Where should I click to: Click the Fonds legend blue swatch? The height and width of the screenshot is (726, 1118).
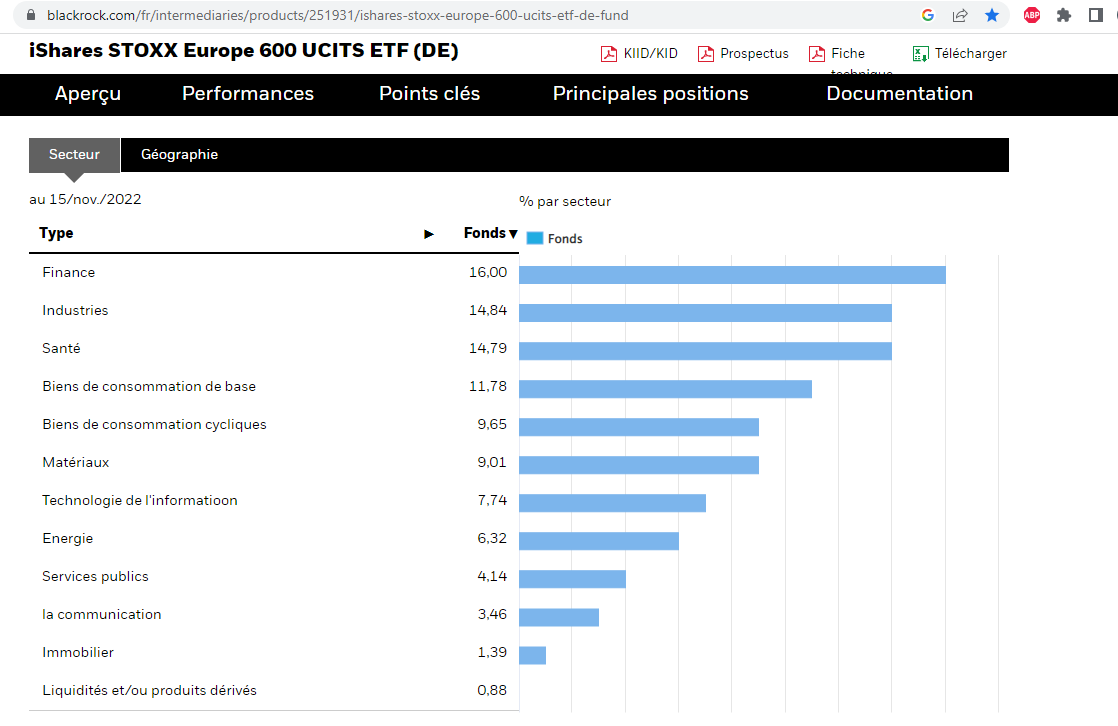pos(535,238)
